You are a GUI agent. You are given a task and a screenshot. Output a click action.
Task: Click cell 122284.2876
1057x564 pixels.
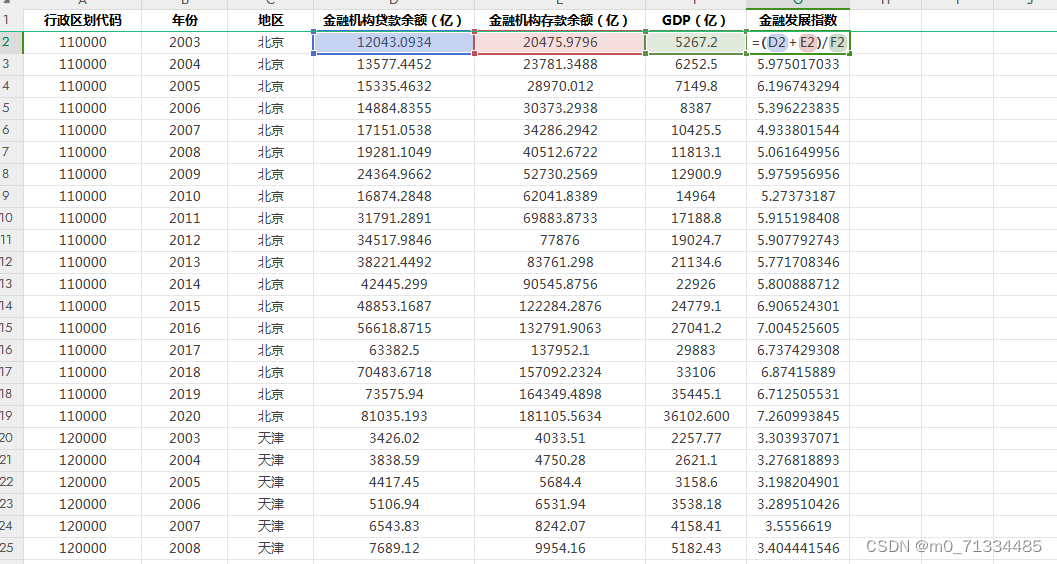tap(560, 306)
